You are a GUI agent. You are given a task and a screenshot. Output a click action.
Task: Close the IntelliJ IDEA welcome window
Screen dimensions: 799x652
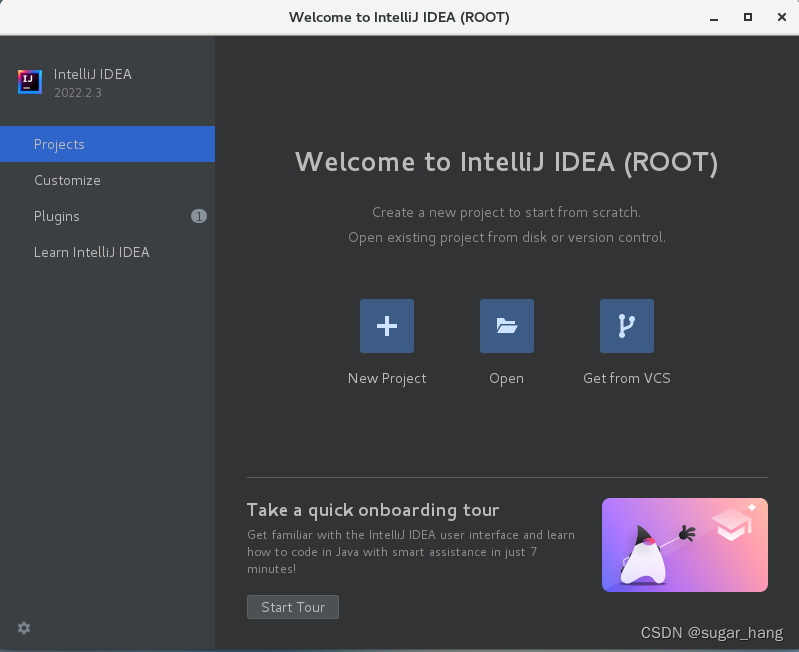point(782,17)
